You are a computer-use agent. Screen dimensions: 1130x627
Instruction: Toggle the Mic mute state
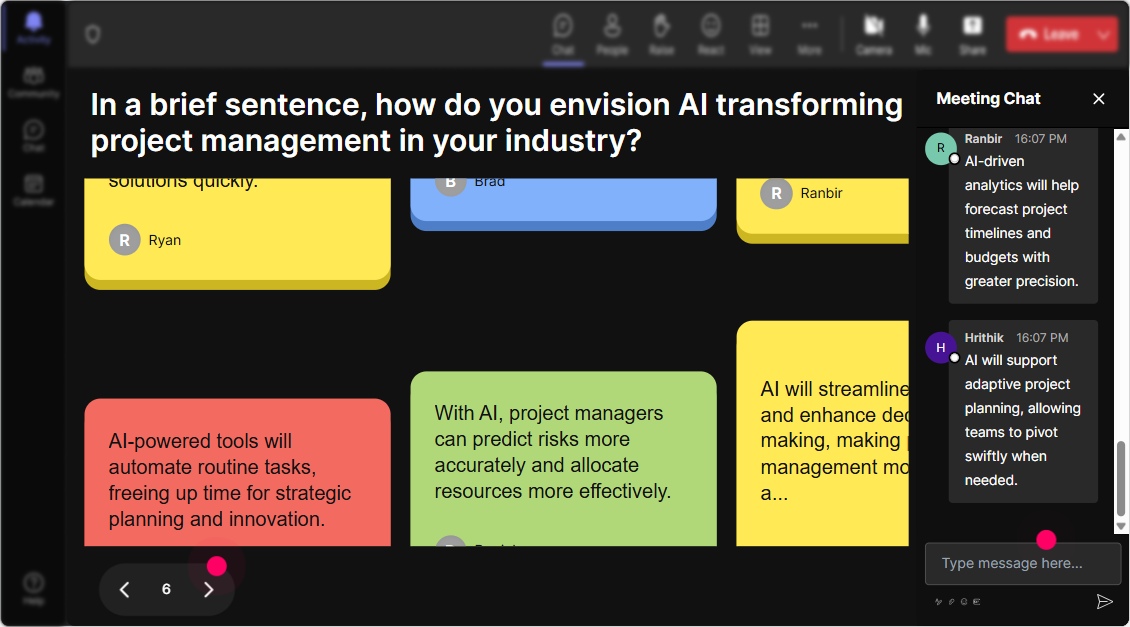pyautogui.click(x=923, y=35)
